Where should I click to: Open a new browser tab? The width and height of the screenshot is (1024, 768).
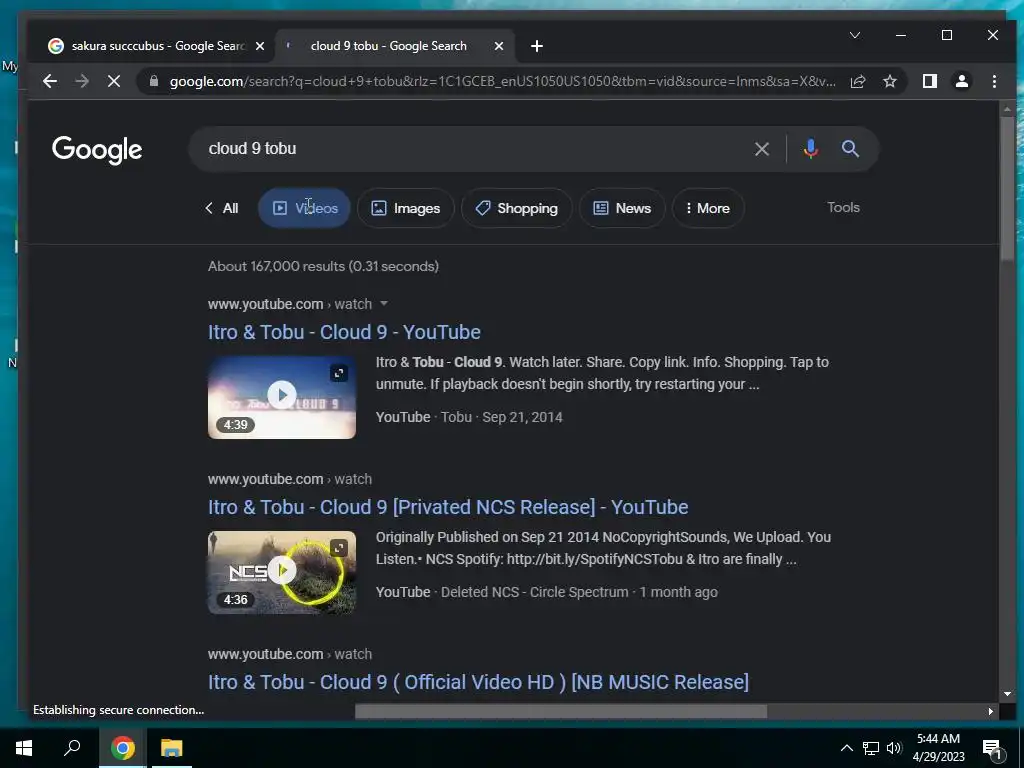[x=537, y=46]
